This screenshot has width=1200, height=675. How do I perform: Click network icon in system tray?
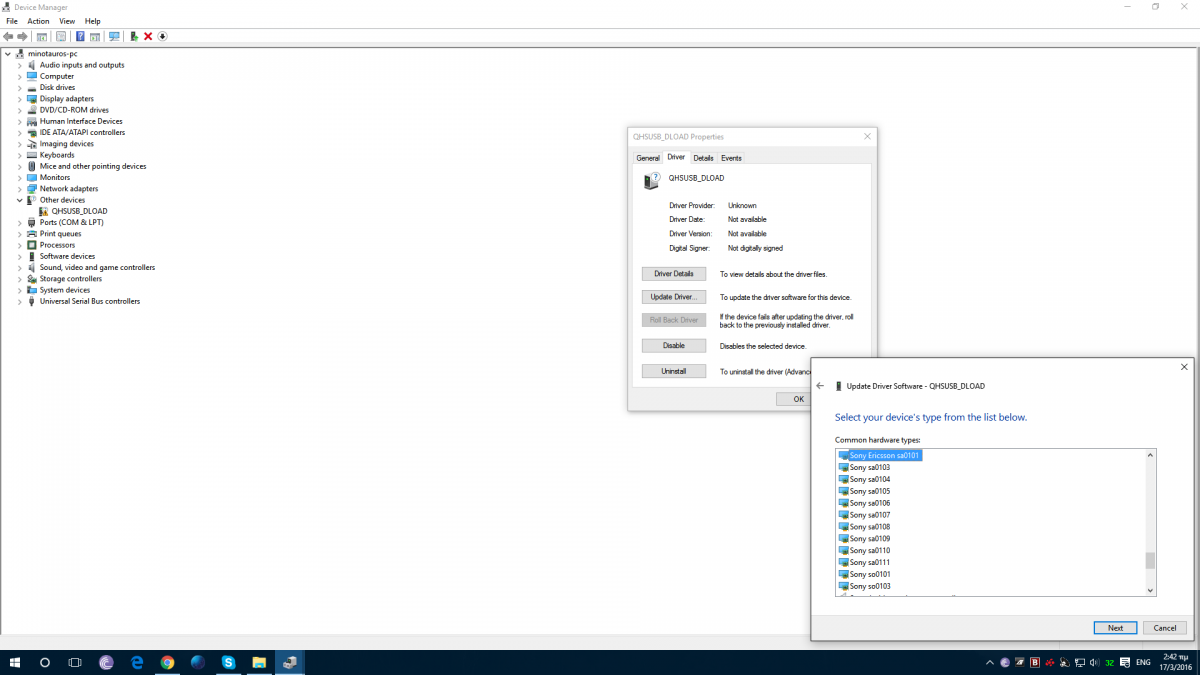(1080, 663)
